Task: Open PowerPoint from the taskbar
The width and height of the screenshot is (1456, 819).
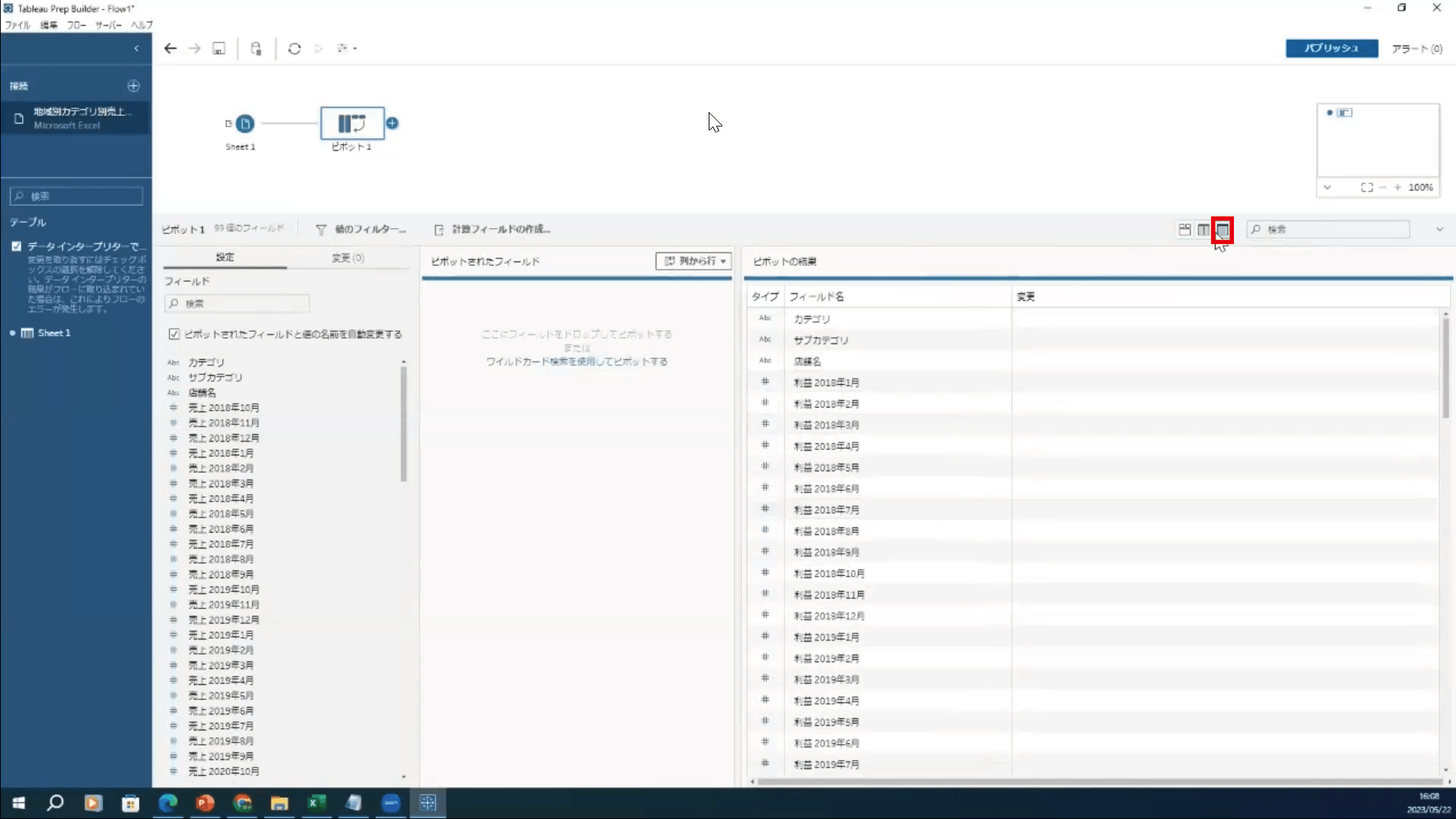Action: pos(205,803)
